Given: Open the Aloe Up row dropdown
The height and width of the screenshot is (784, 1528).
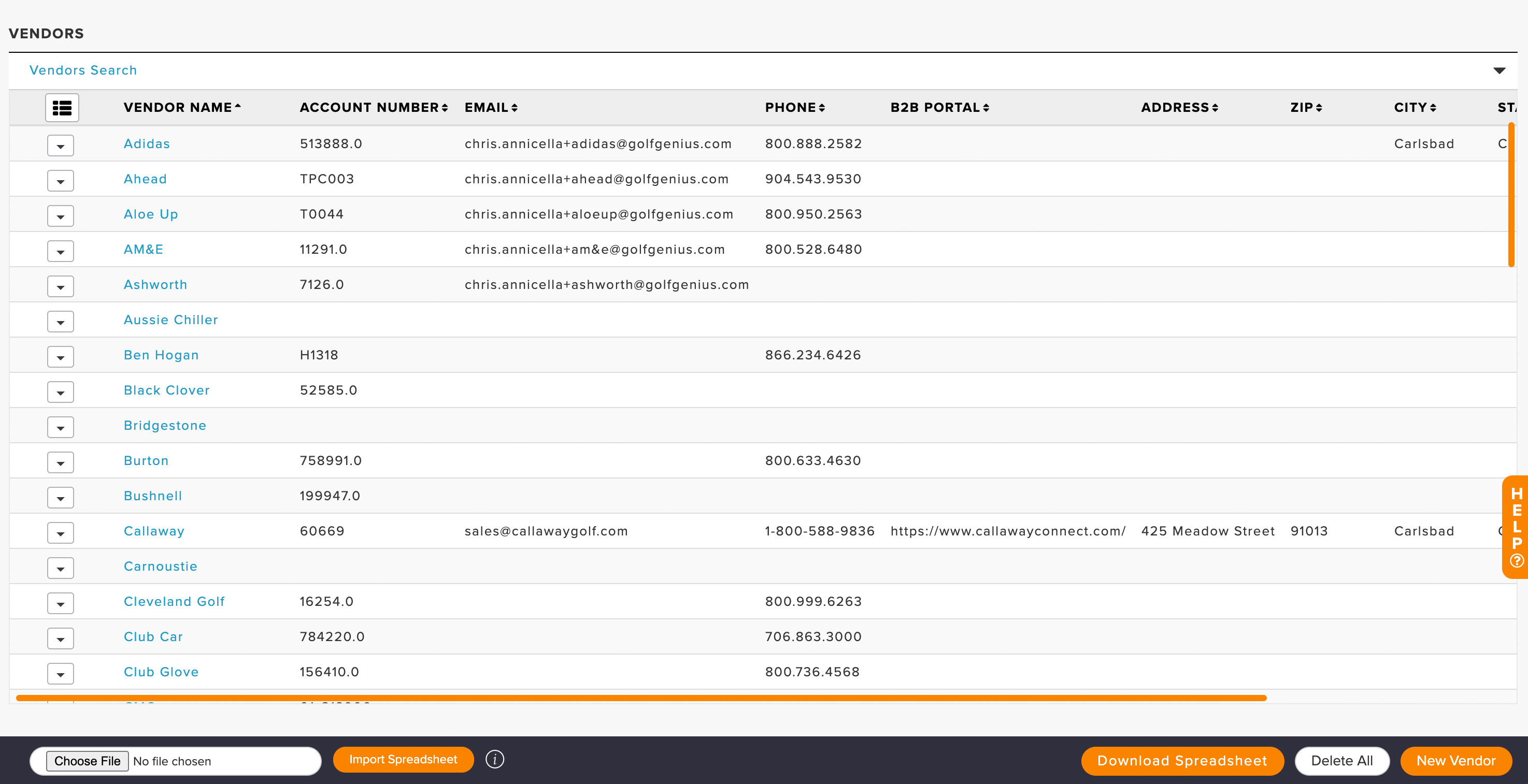Looking at the screenshot, I should (x=61, y=216).
